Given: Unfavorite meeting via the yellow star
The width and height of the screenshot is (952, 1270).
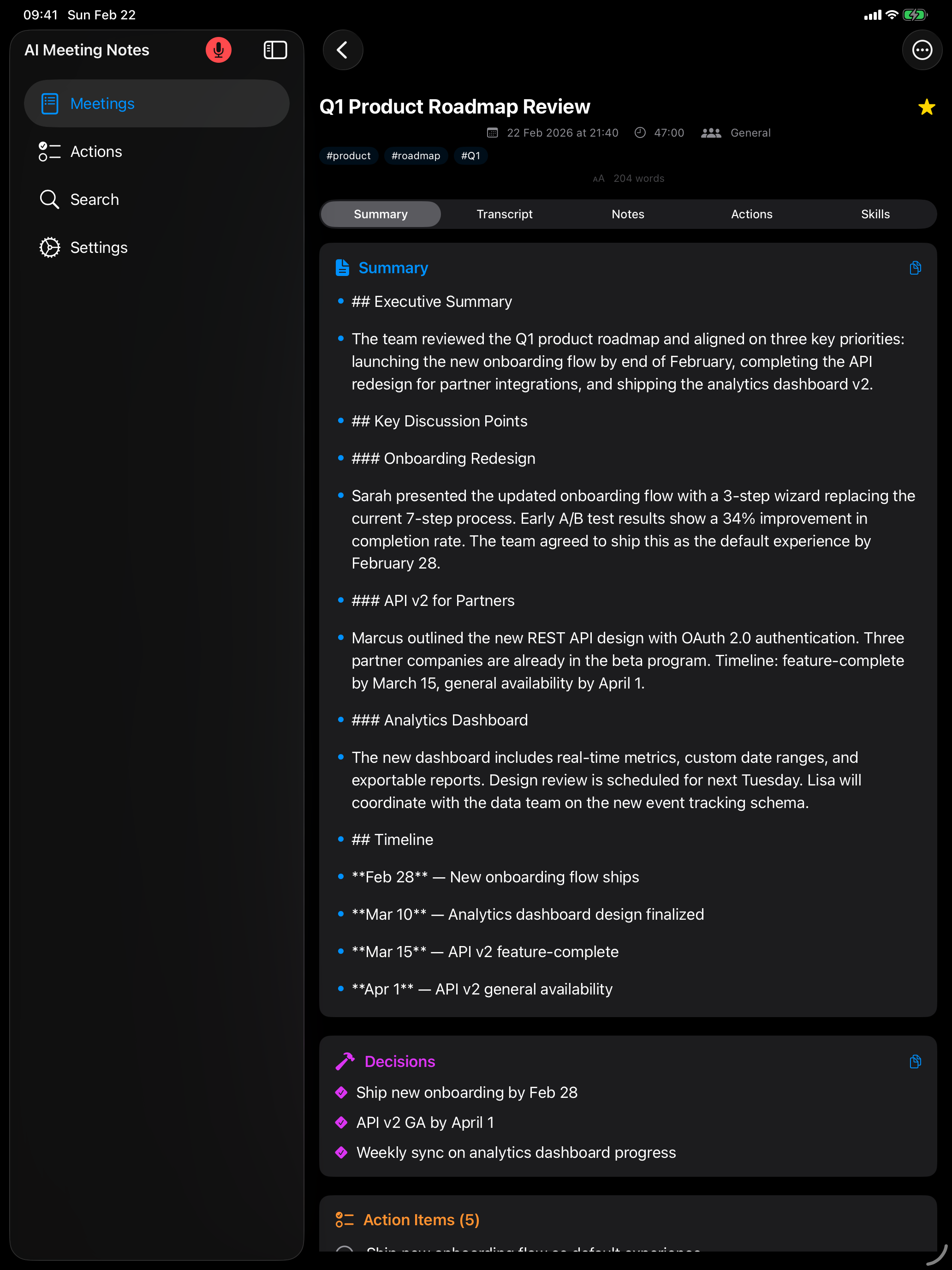Looking at the screenshot, I should coord(926,107).
